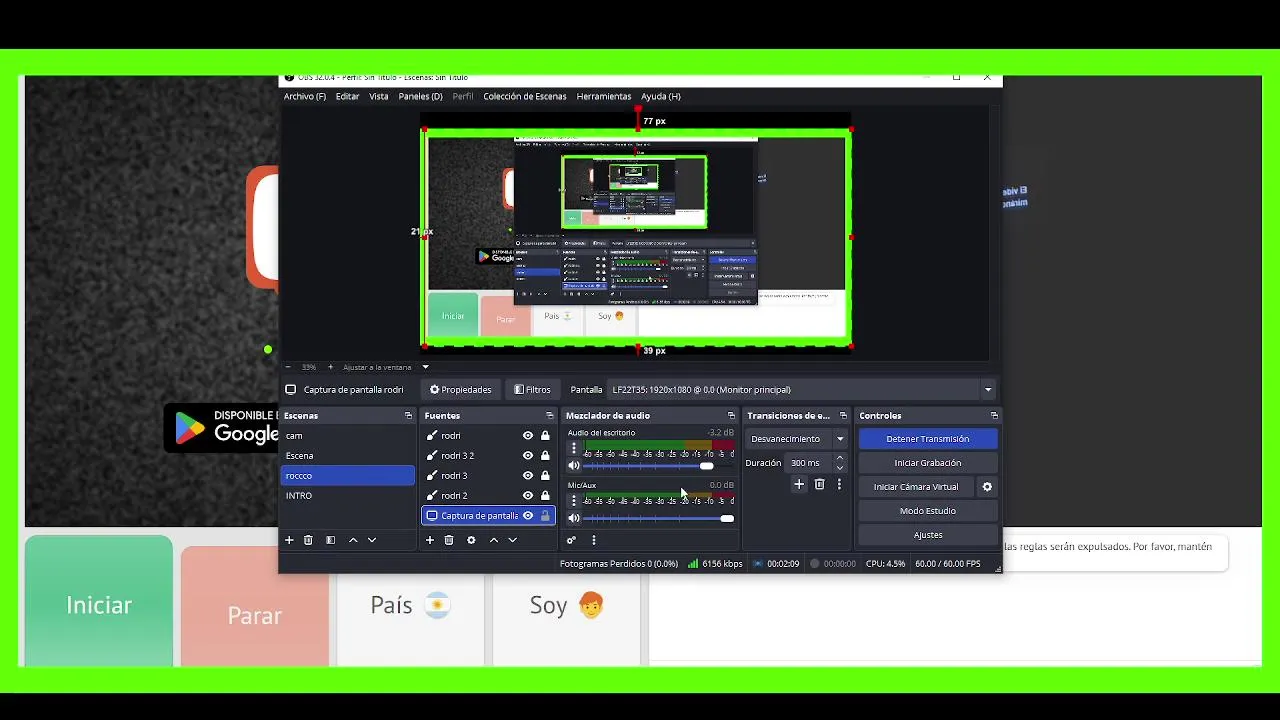Open the Vista menu
1280x720 pixels.
click(378, 97)
